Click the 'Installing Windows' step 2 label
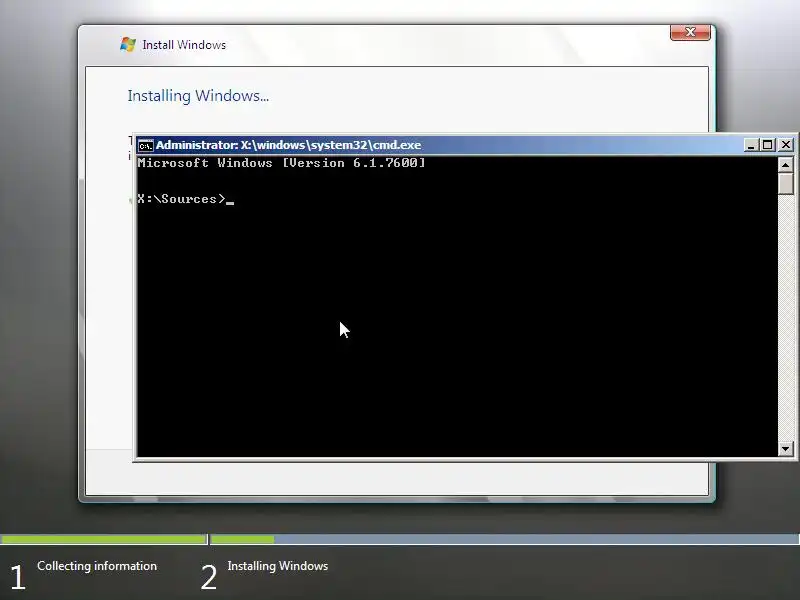Image resolution: width=800 pixels, height=600 pixels. [x=278, y=566]
